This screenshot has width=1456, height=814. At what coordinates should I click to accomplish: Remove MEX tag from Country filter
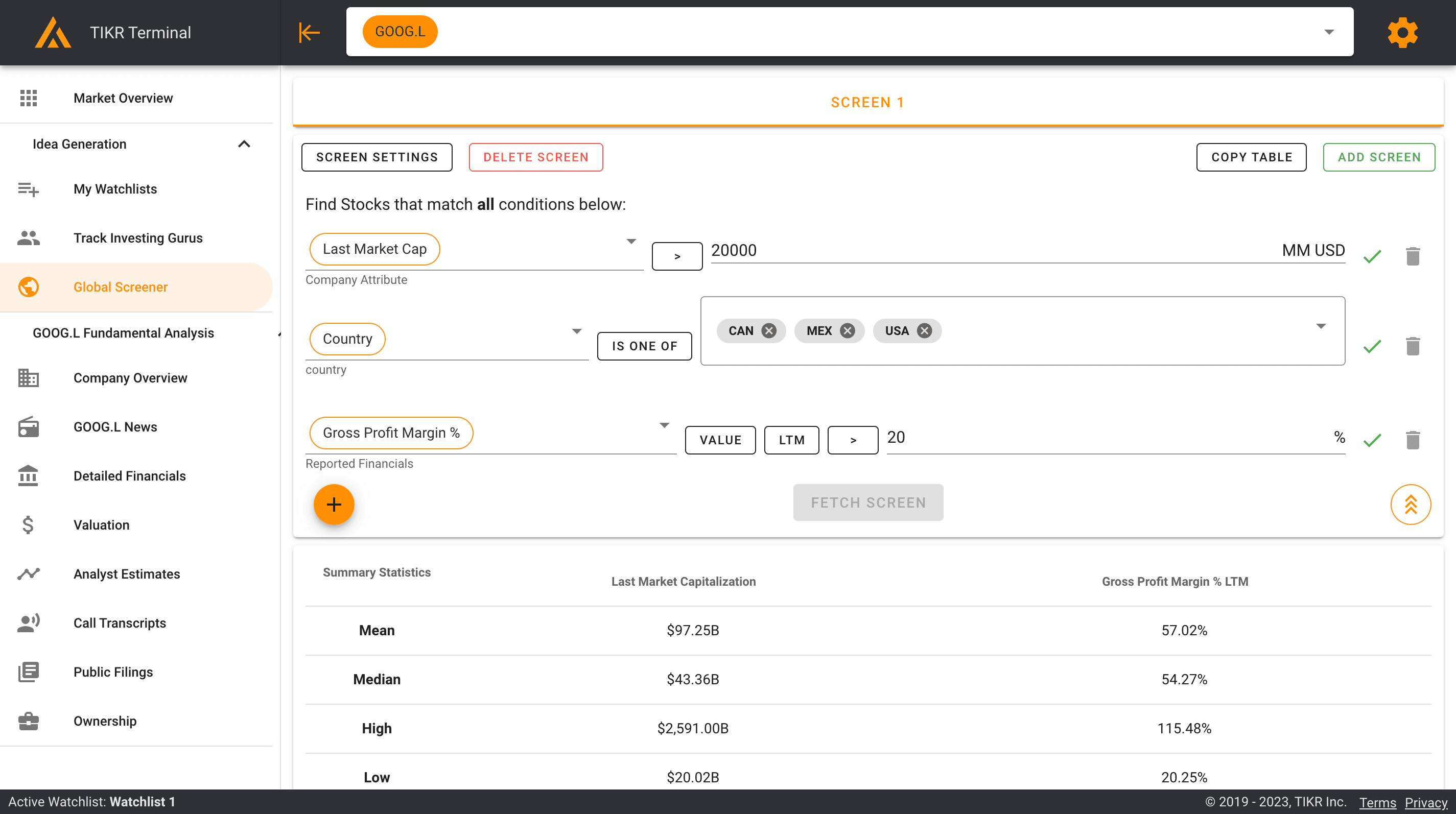pos(847,331)
